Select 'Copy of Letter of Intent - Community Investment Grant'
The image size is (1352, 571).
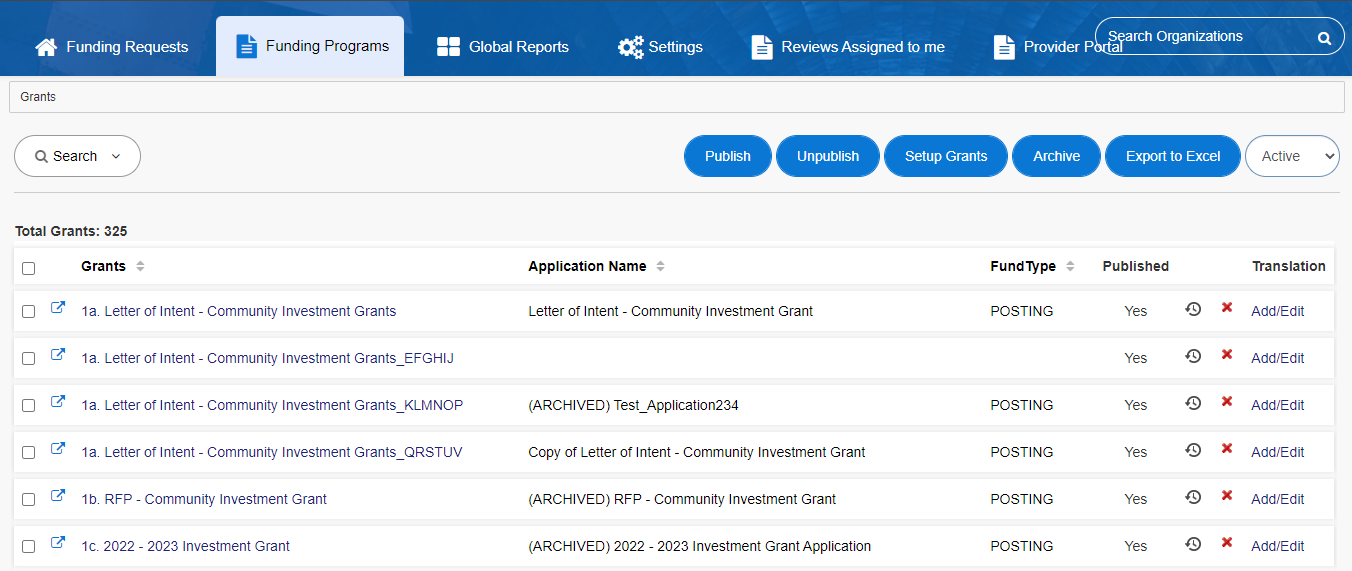(697, 452)
